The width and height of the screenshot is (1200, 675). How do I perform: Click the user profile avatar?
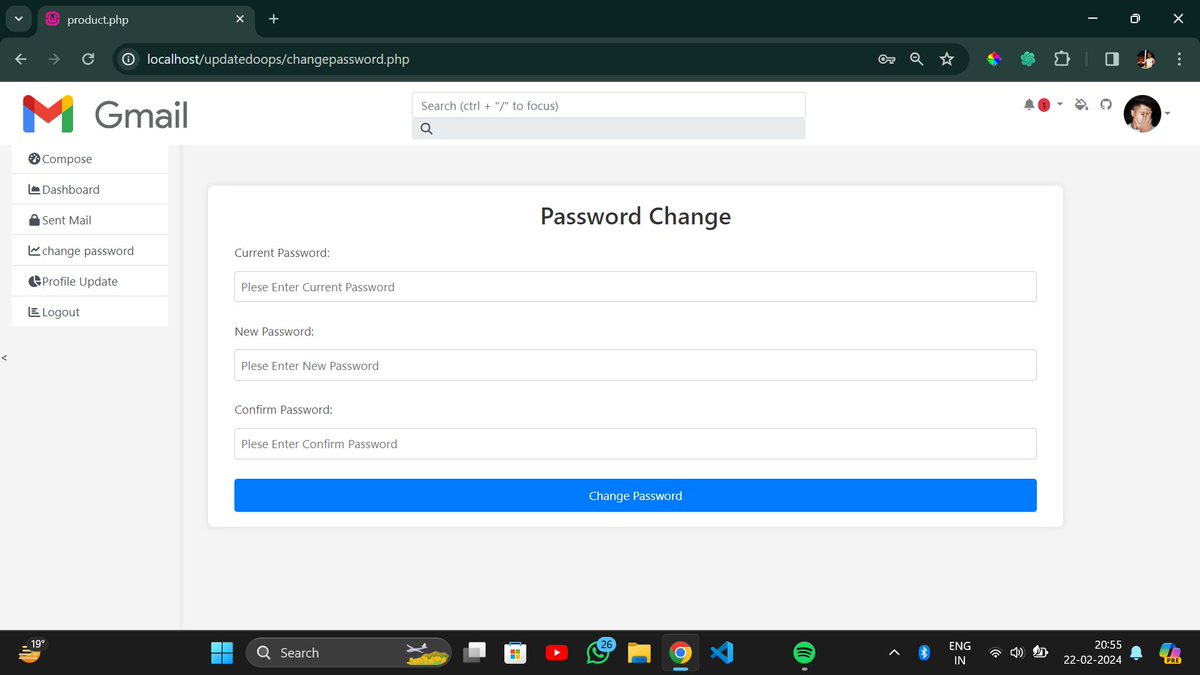pyautogui.click(x=1142, y=114)
